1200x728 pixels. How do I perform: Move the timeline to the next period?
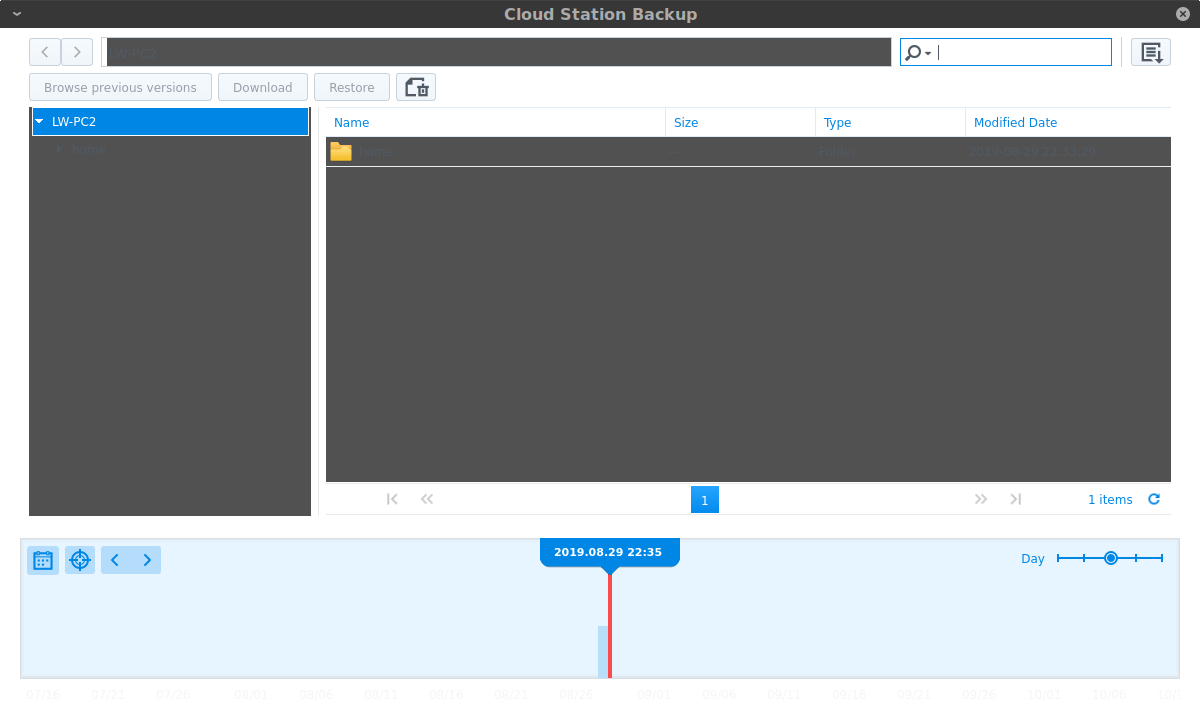click(x=147, y=560)
